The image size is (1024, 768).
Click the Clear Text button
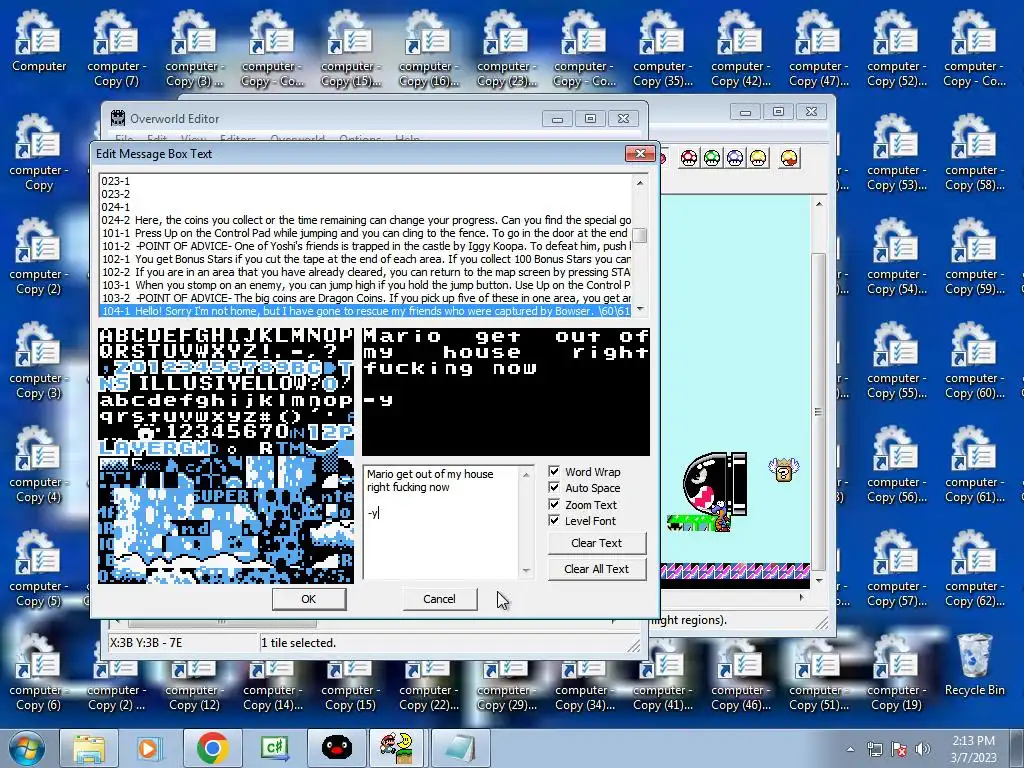[x=596, y=543]
